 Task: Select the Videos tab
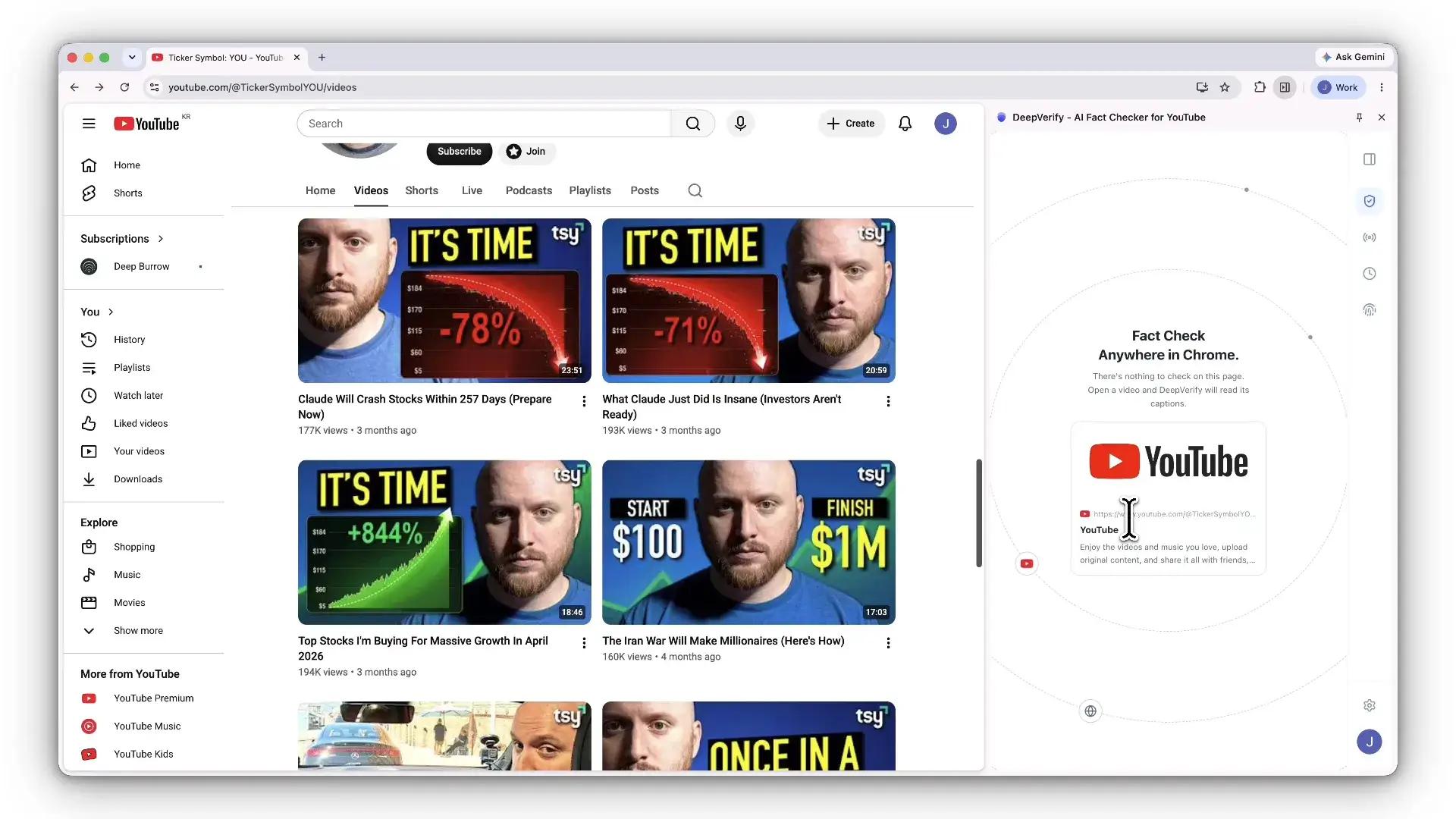coord(371,191)
